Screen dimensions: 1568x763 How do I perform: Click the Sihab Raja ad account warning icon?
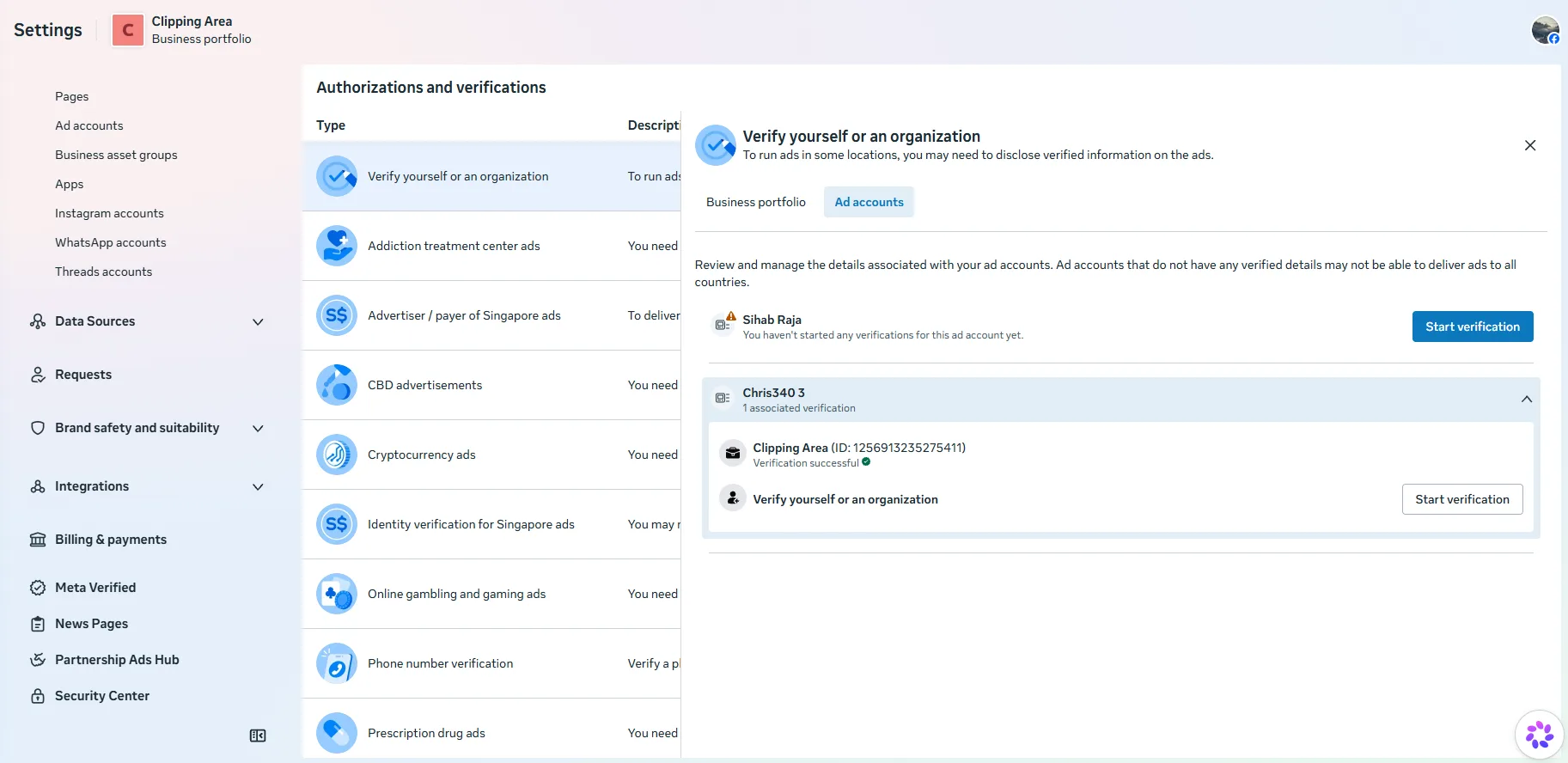click(x=731, y=316)
